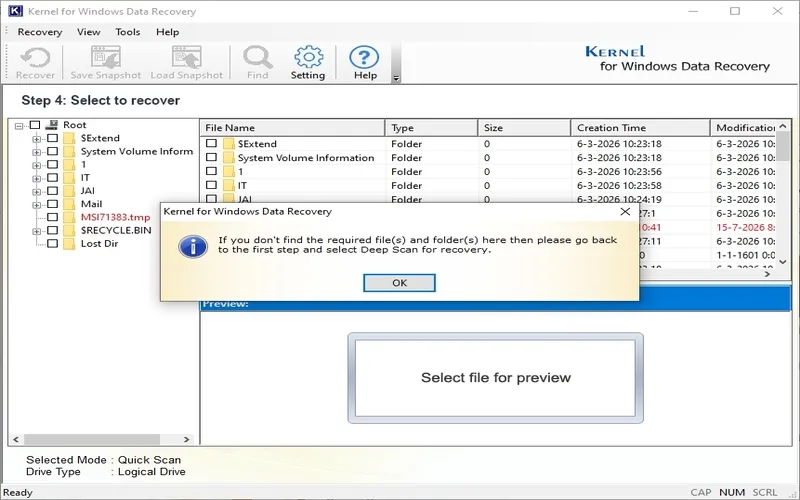Tick the $Extend checkbox in file list
The height and width of the screenshot is (500, 800).
(x=211, y=143)
